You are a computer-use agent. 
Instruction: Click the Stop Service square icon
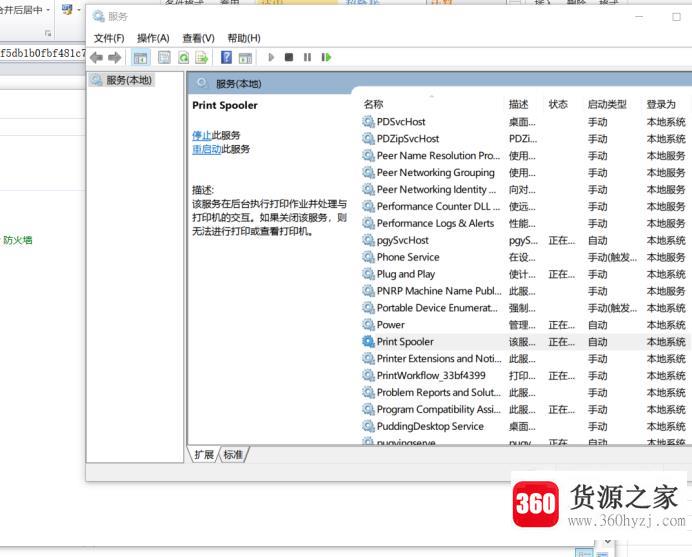pyautogui.click(x=289, y=57)
